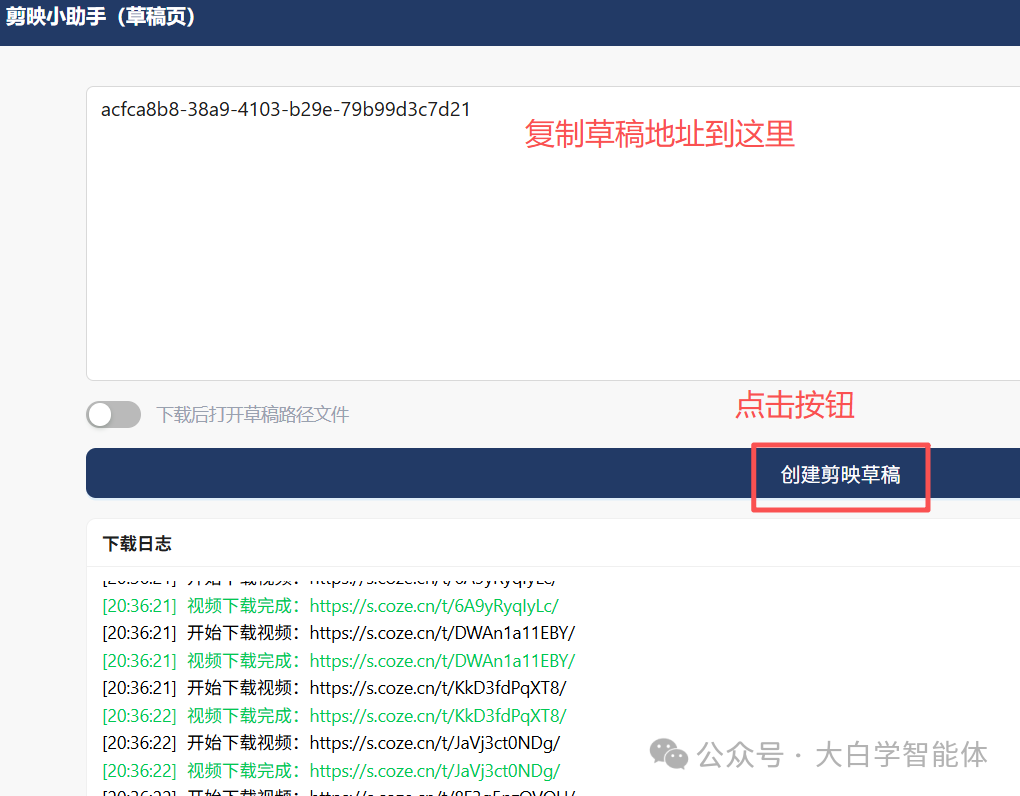Click log line 开始下载视频 DWAn1a11EBY
The image size is (1020, 796).
tap(339, 633)
